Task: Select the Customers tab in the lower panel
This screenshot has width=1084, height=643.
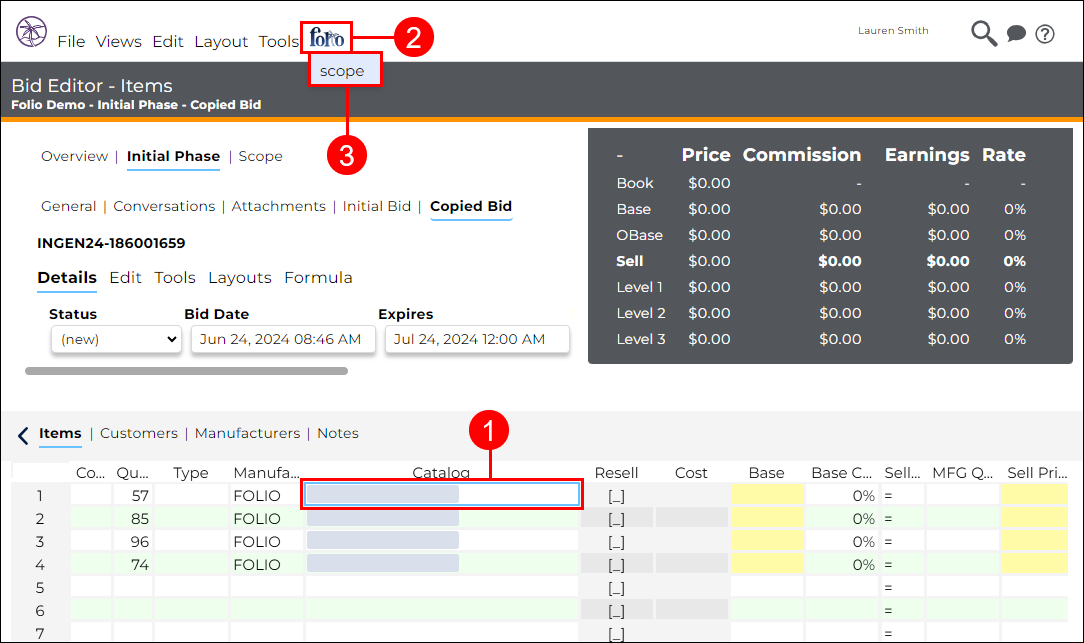Action: [x=138, y=433]
